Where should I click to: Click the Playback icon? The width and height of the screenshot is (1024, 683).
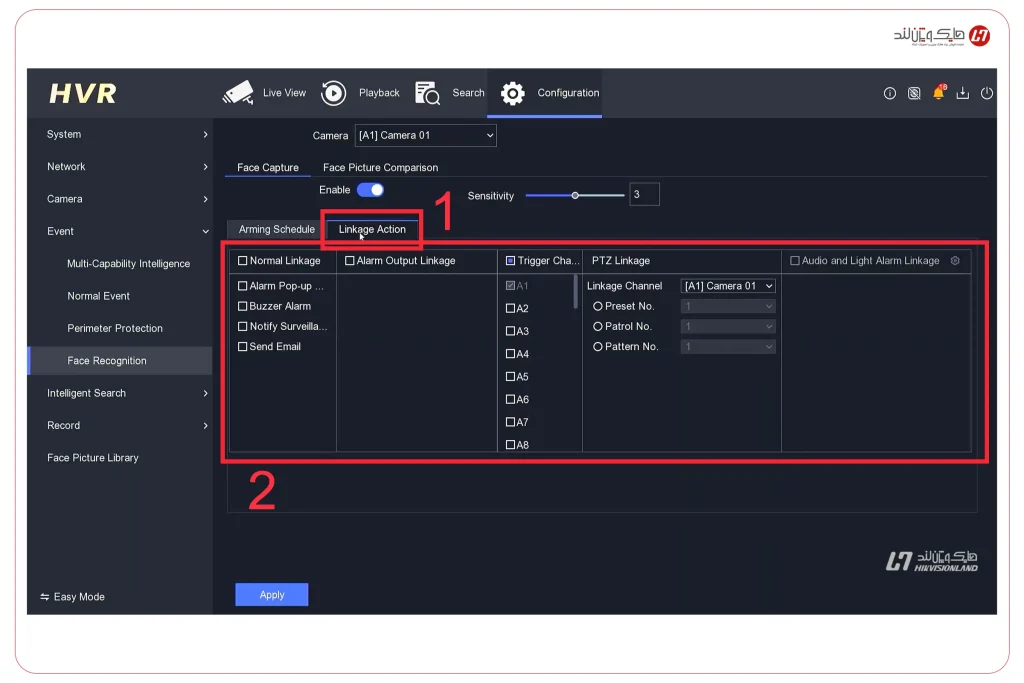click(x=333, y=93)
